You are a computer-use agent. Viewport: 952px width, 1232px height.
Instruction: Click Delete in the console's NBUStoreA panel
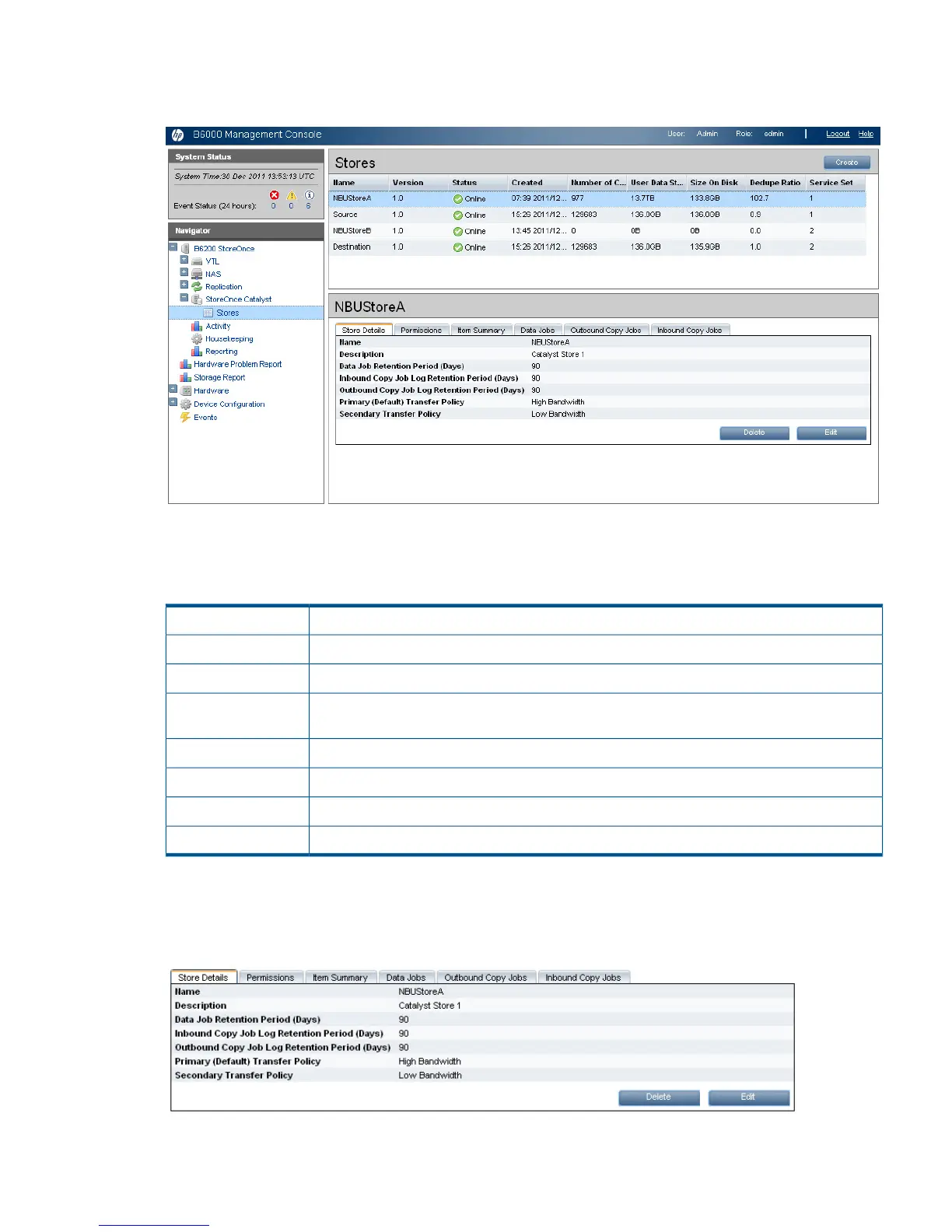pyautogui.click(x=754, y=432)
